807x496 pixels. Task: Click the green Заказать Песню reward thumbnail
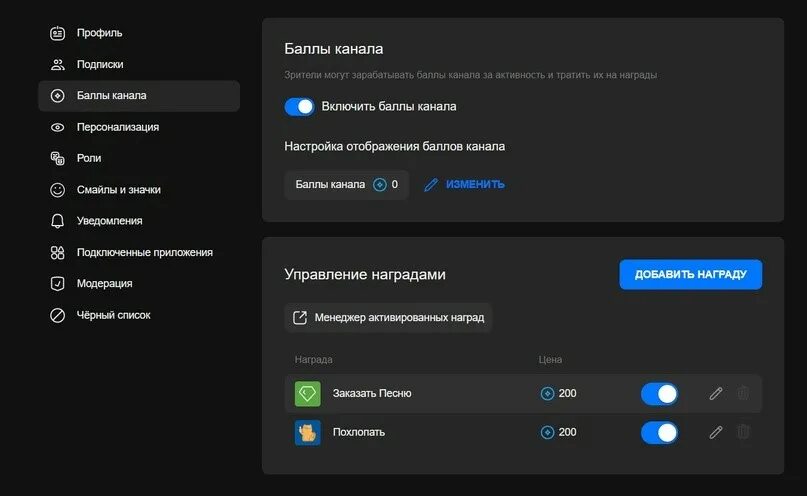[x=308, y=394]
